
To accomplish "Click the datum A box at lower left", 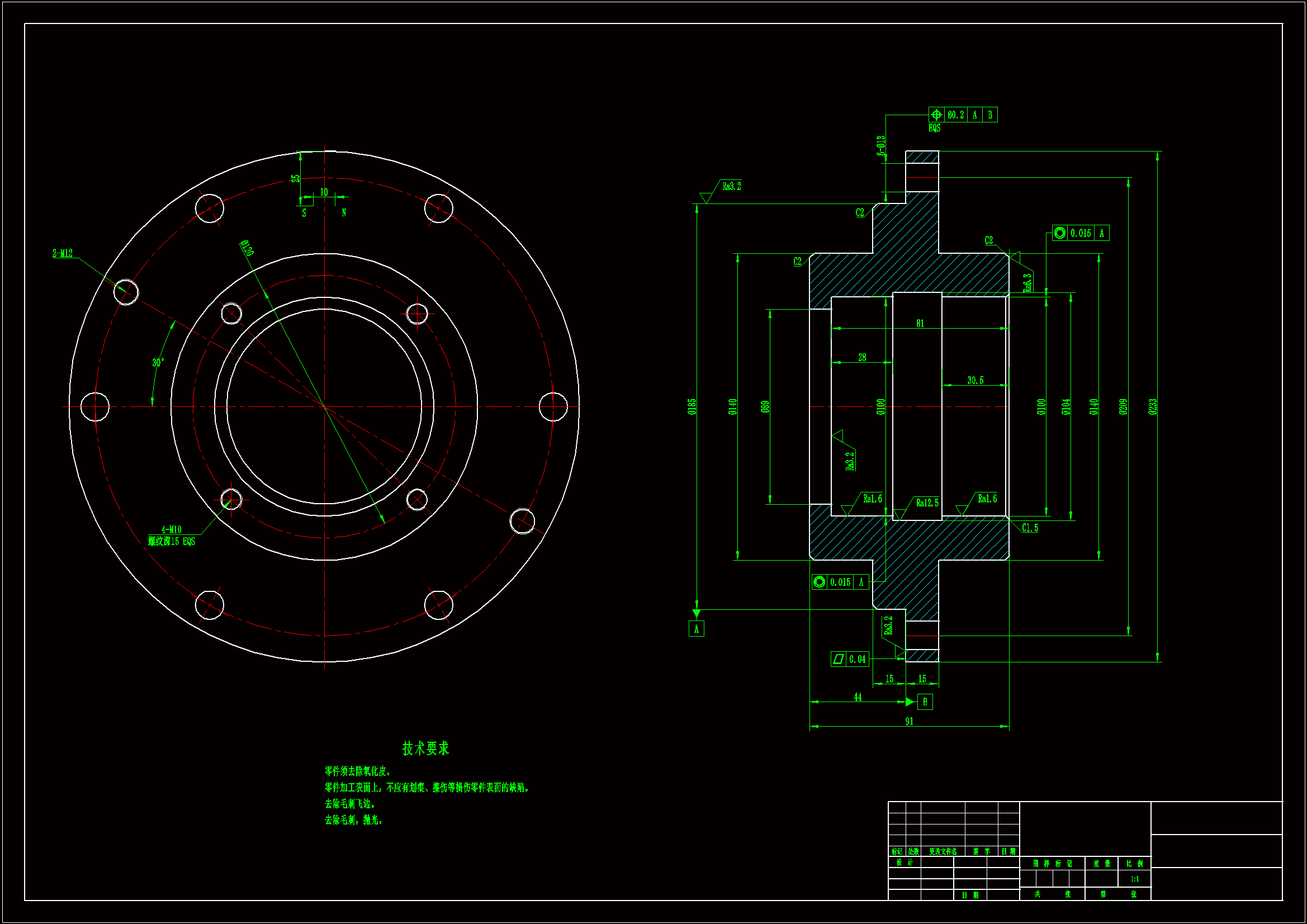I will pyautogui.click(x=696, y=629).
